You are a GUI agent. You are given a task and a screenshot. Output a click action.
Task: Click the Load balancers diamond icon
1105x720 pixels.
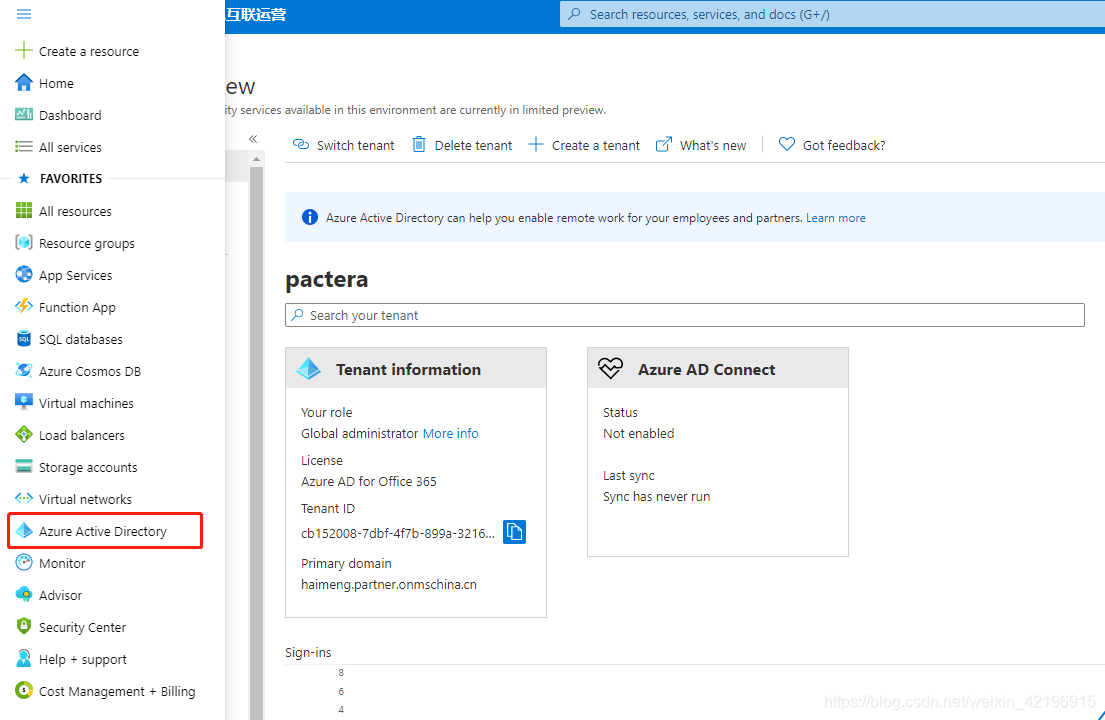coord(23,435)
